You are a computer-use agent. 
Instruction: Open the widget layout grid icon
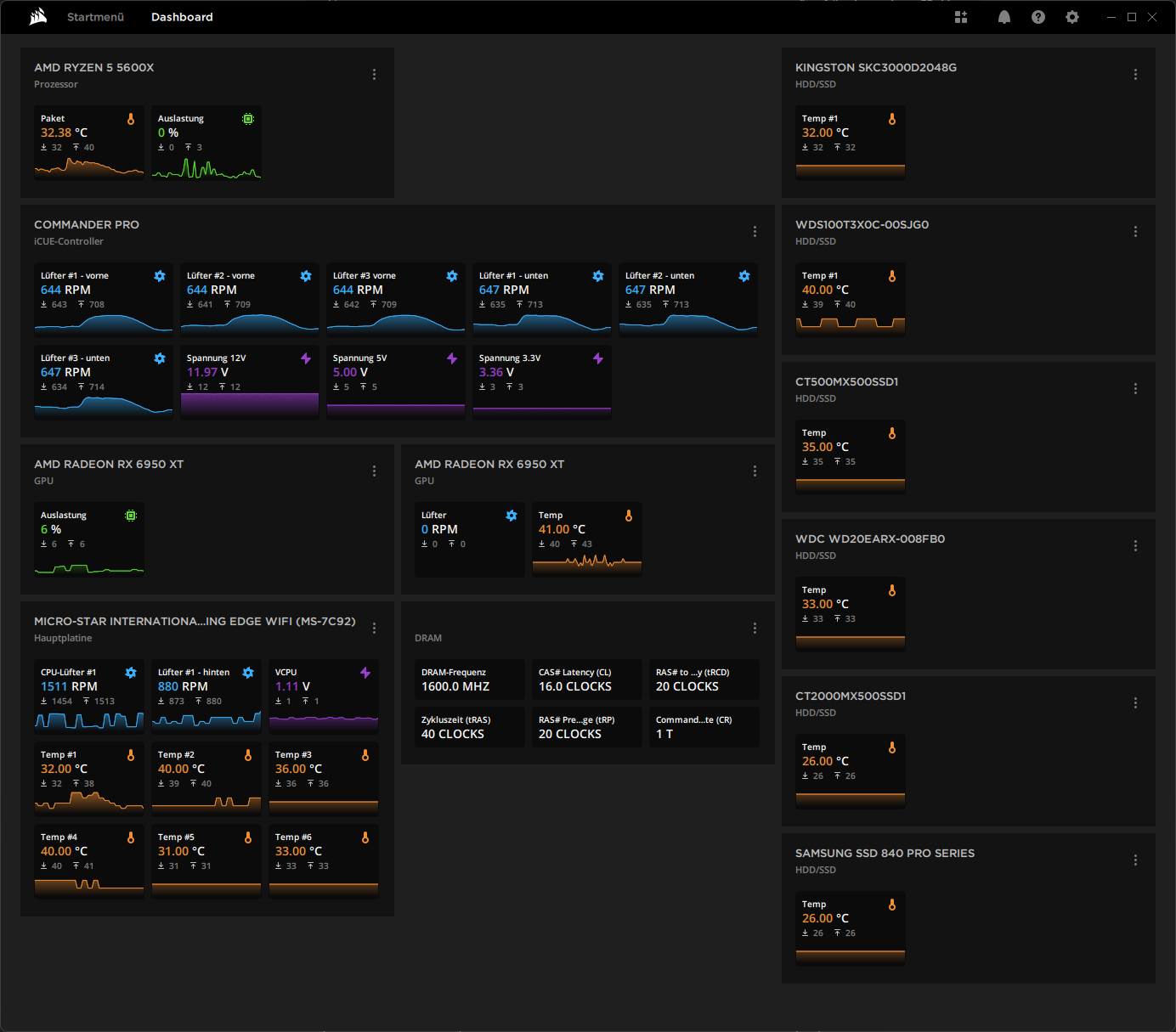coord(961,17)
